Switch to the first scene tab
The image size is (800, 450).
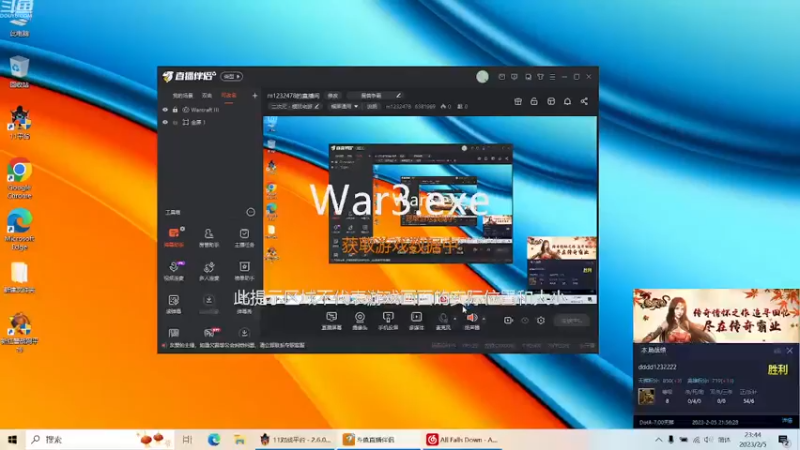point(183,95)
